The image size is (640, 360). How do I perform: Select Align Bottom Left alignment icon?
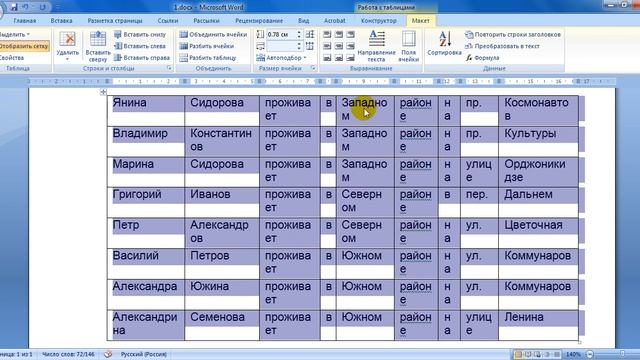point(327,58)
